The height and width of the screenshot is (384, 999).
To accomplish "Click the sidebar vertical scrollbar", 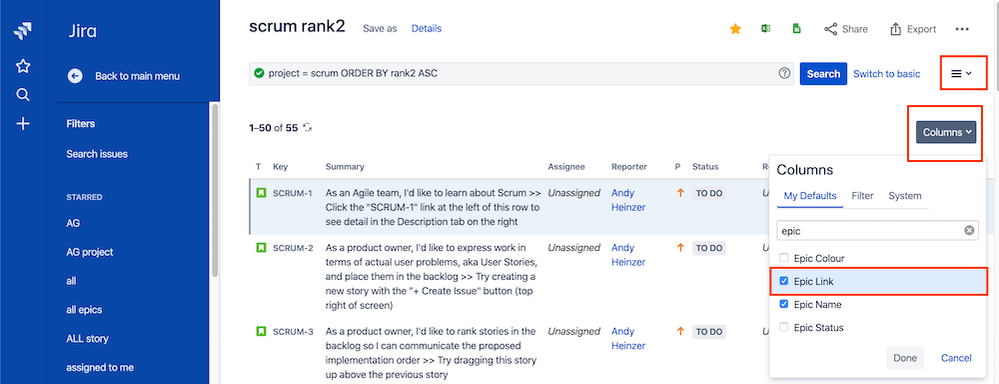I will 215,191.
